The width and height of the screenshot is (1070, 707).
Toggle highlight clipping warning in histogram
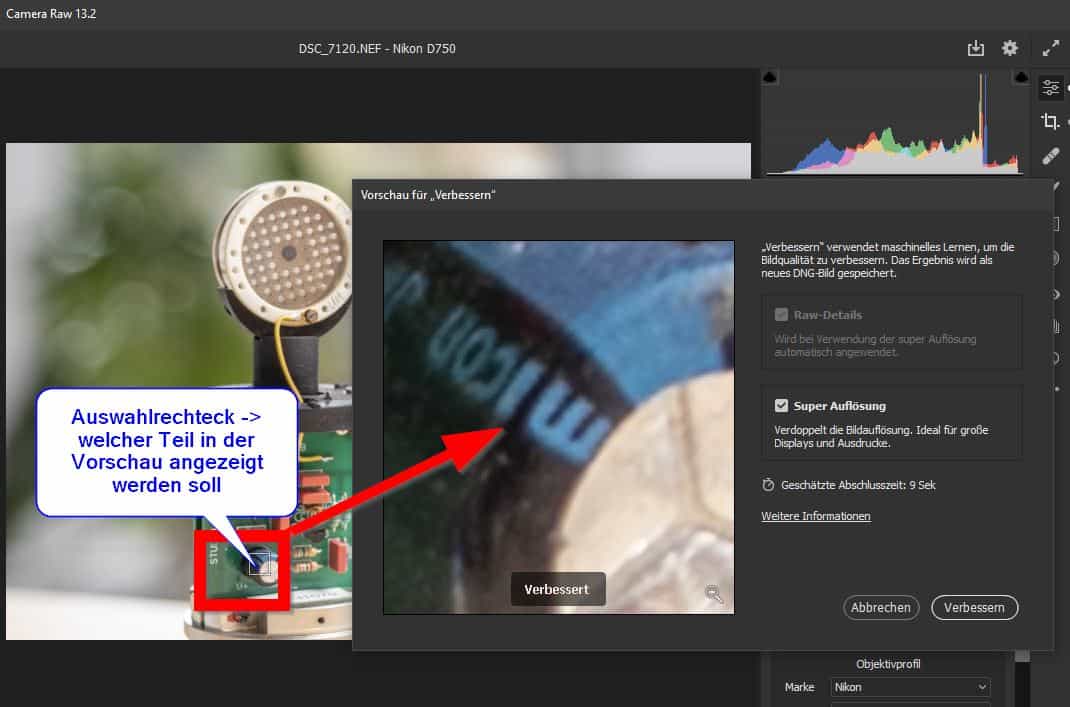1021,78
